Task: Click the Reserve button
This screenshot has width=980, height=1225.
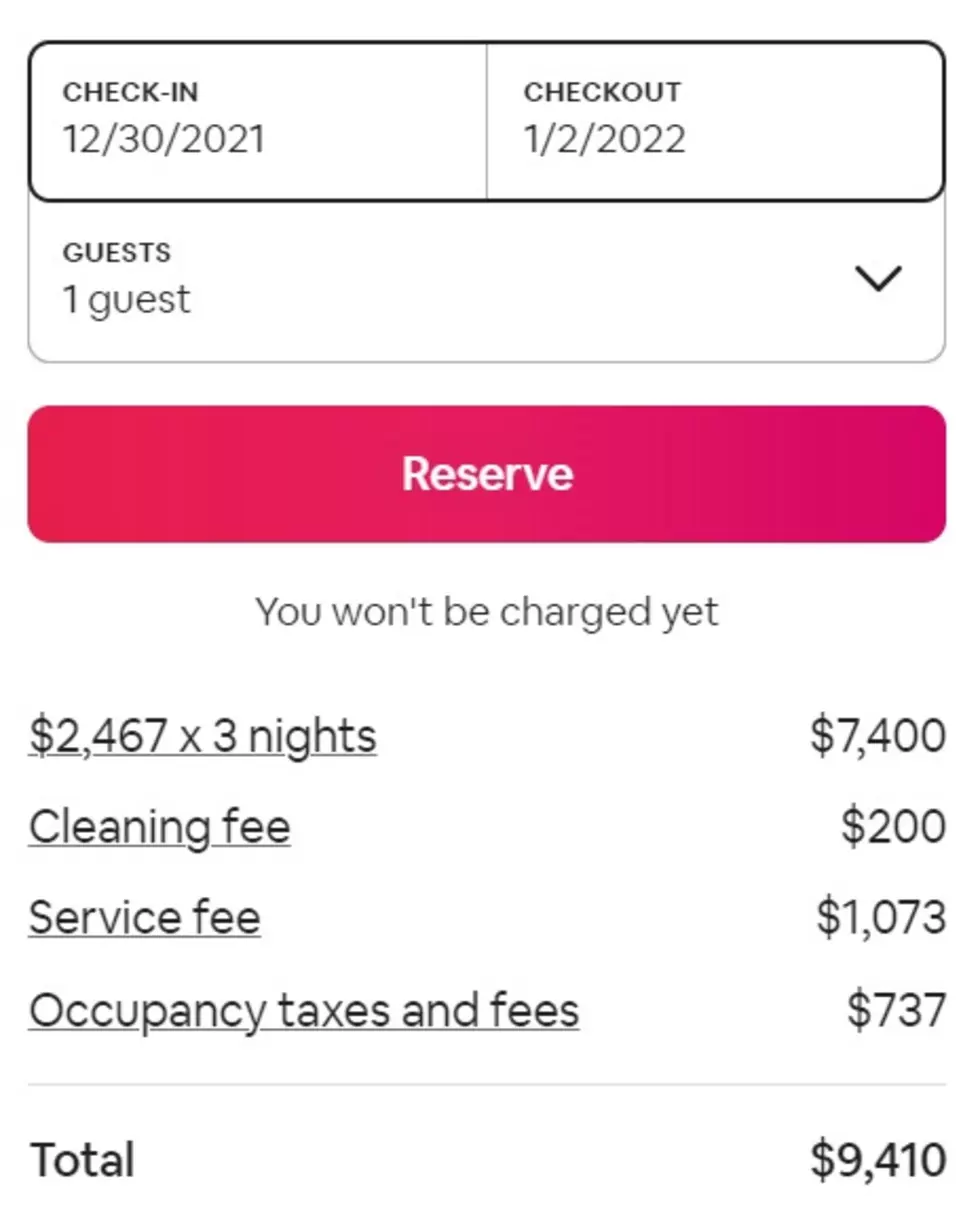Action: (487, 474)
